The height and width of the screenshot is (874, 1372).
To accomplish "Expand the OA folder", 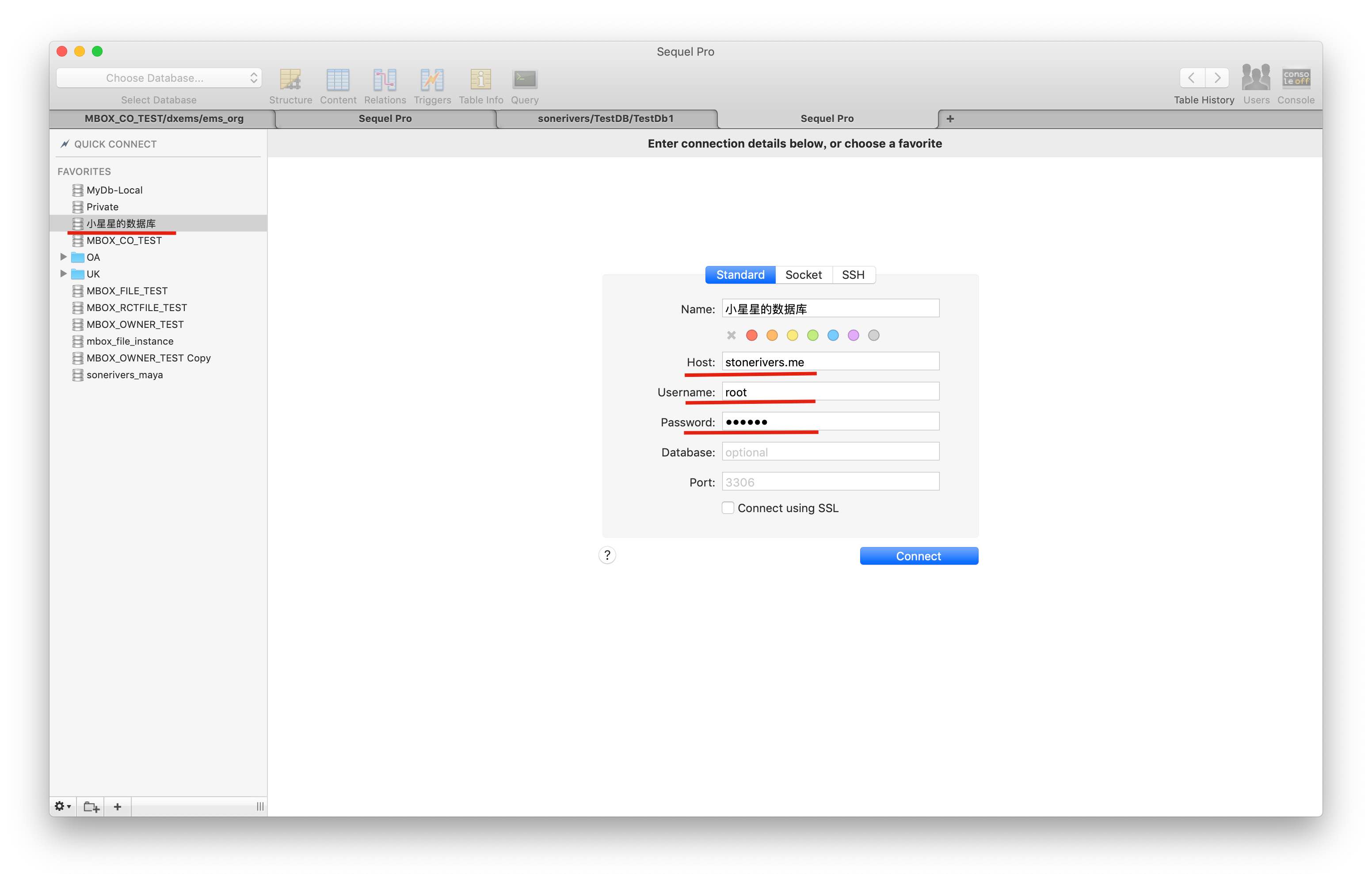I will (63, 257).
